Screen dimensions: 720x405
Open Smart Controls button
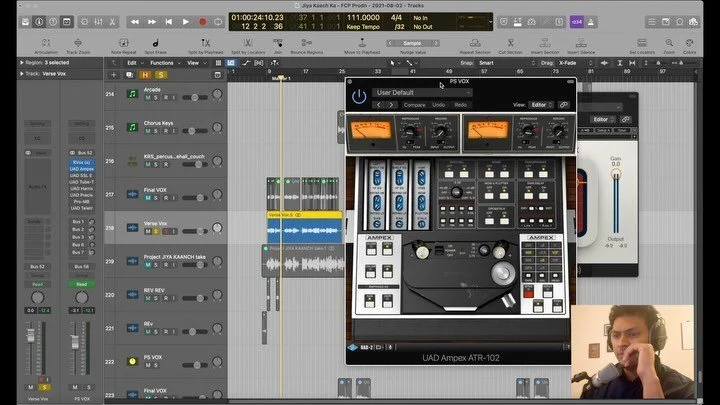point(84,22)
